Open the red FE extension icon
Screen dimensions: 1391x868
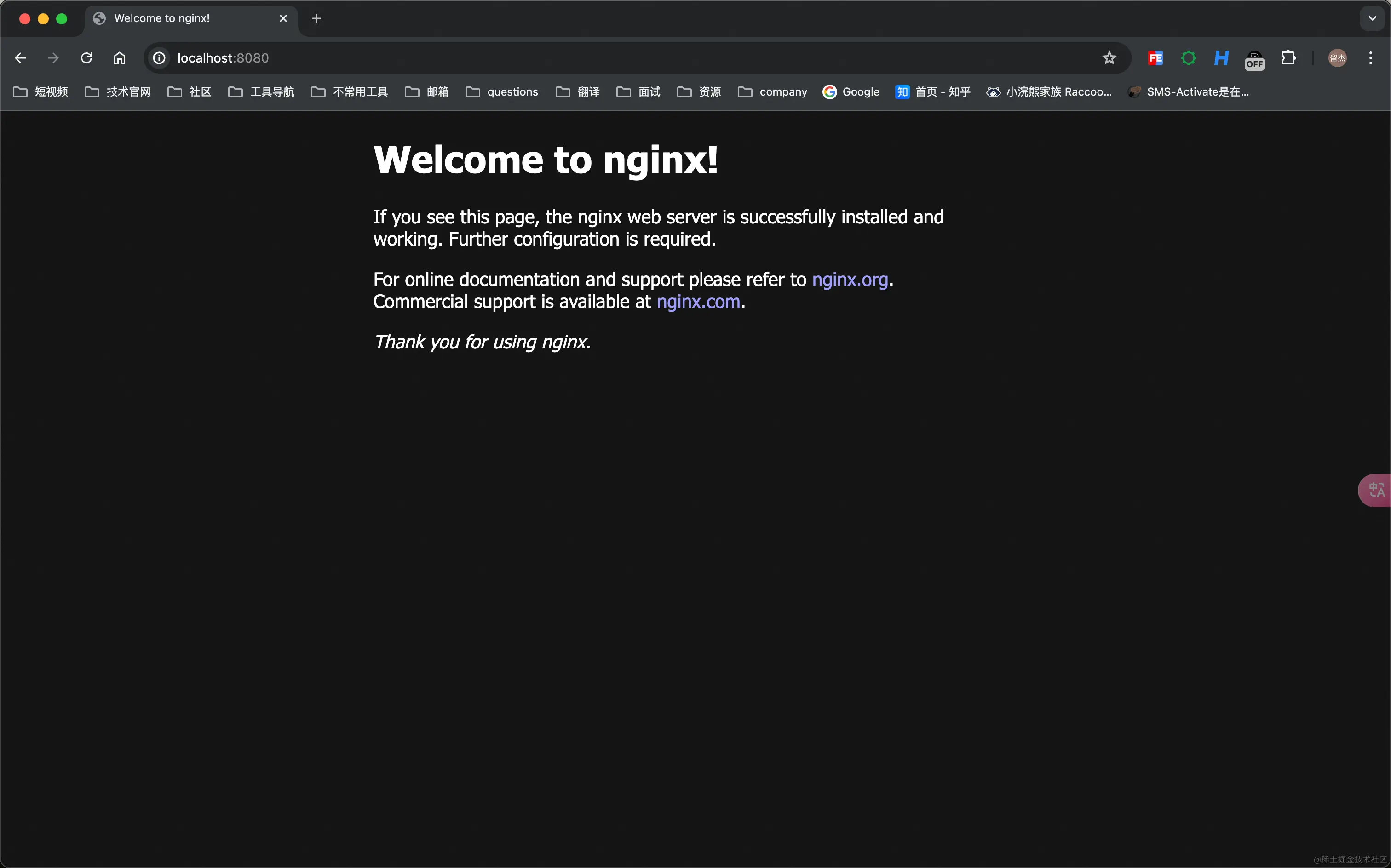click(x=1155, y=58)
